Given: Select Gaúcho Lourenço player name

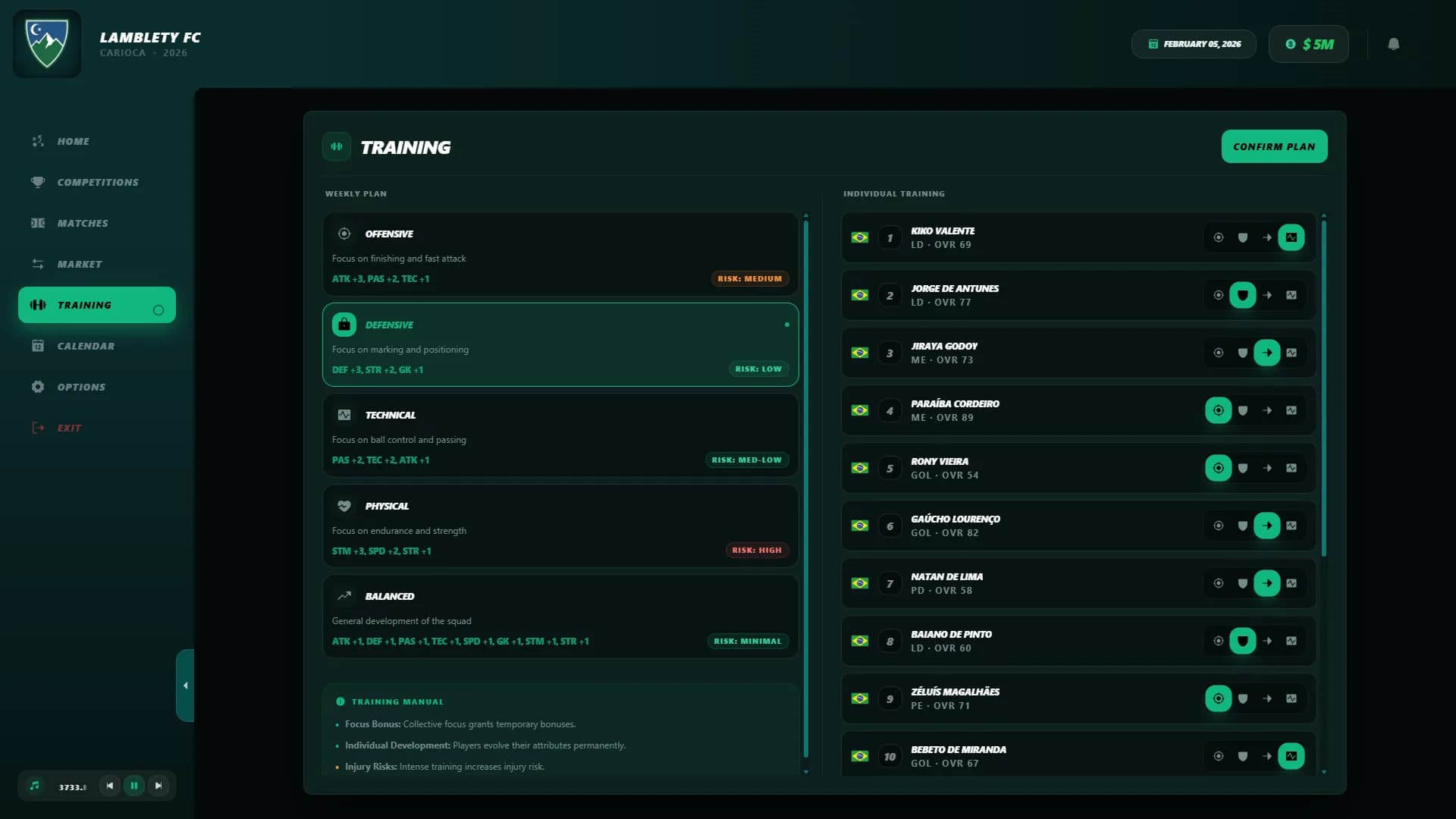Looking at the screenshot, I should click(955, 519).
